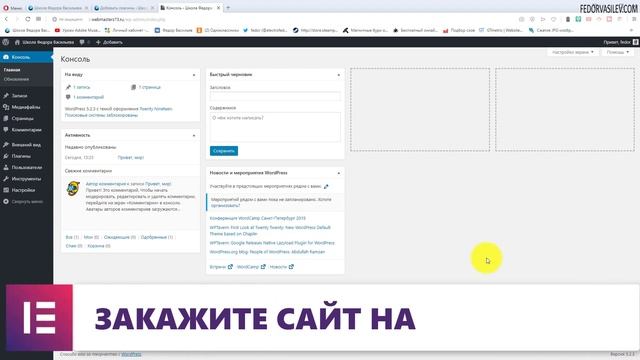Screen dimensions: 640x360
Task: Click the Внешний вид brush icon
Action: point(6,144)
